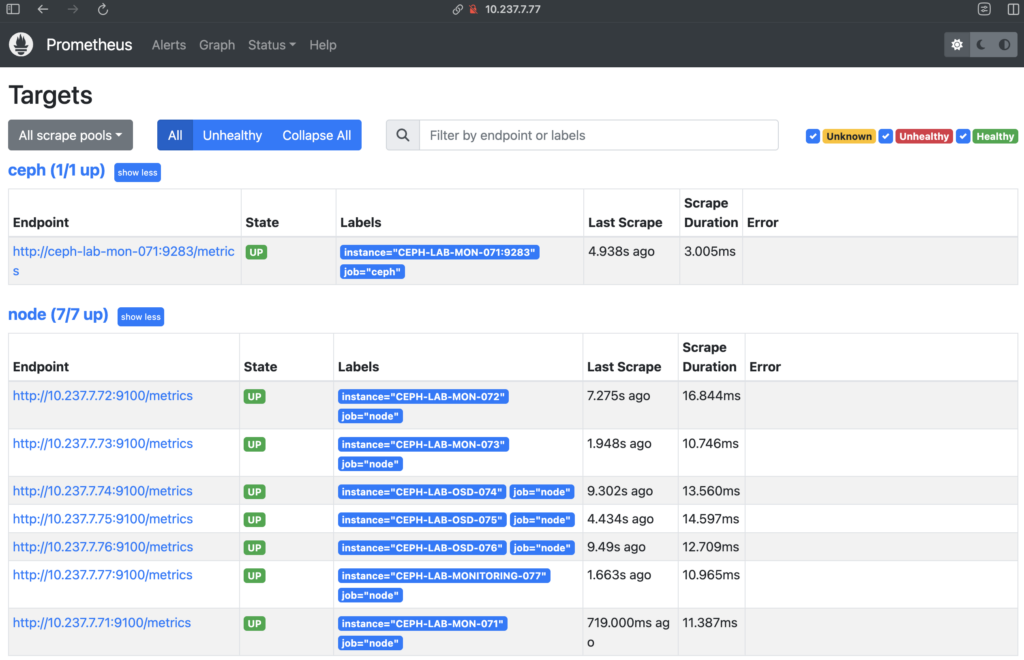The image size is (1024, 660).
Task: Reload the page with refresh icon
Action: tap(103, 9)
